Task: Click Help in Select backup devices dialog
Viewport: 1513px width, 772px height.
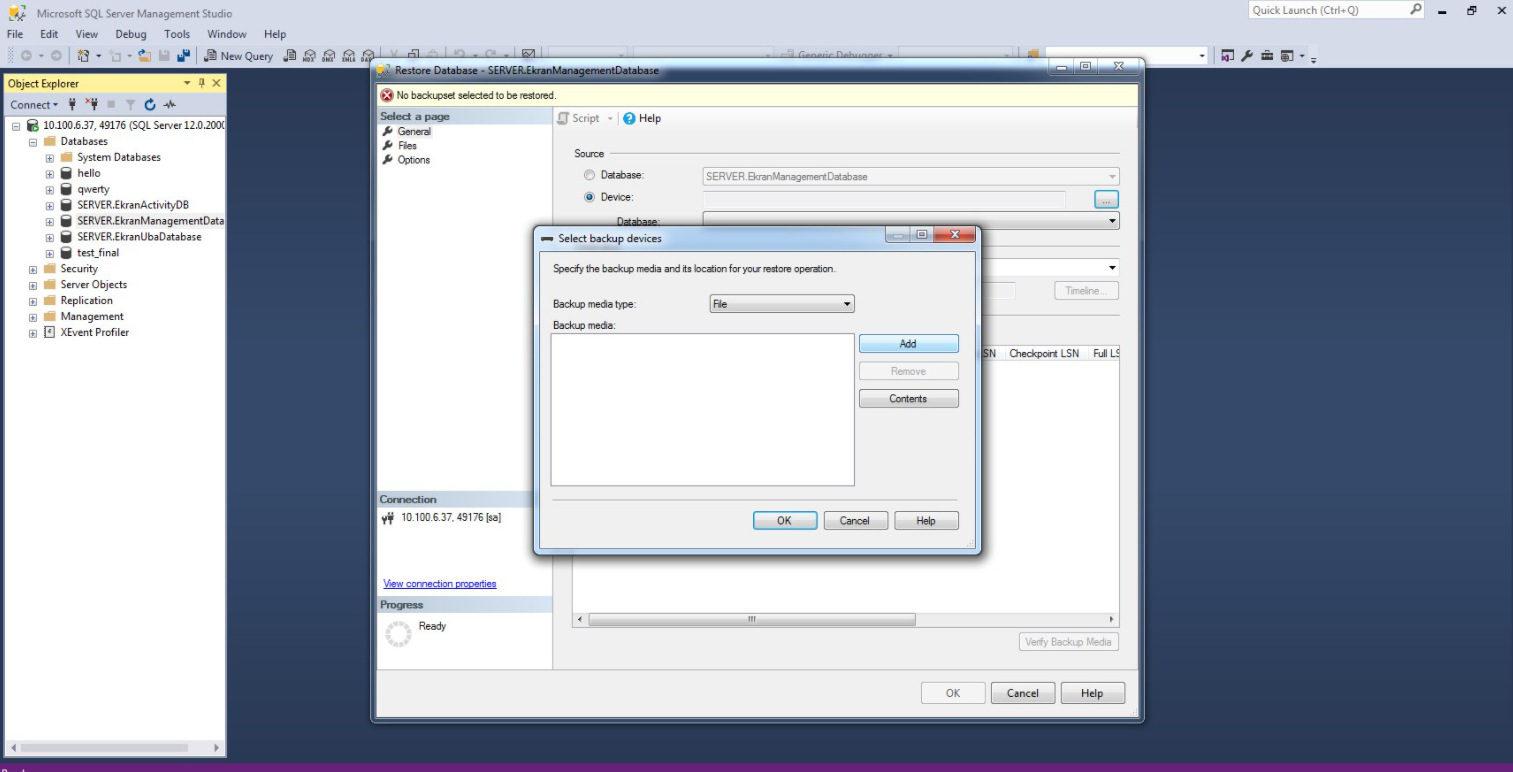Action: (x=926, y=520)
